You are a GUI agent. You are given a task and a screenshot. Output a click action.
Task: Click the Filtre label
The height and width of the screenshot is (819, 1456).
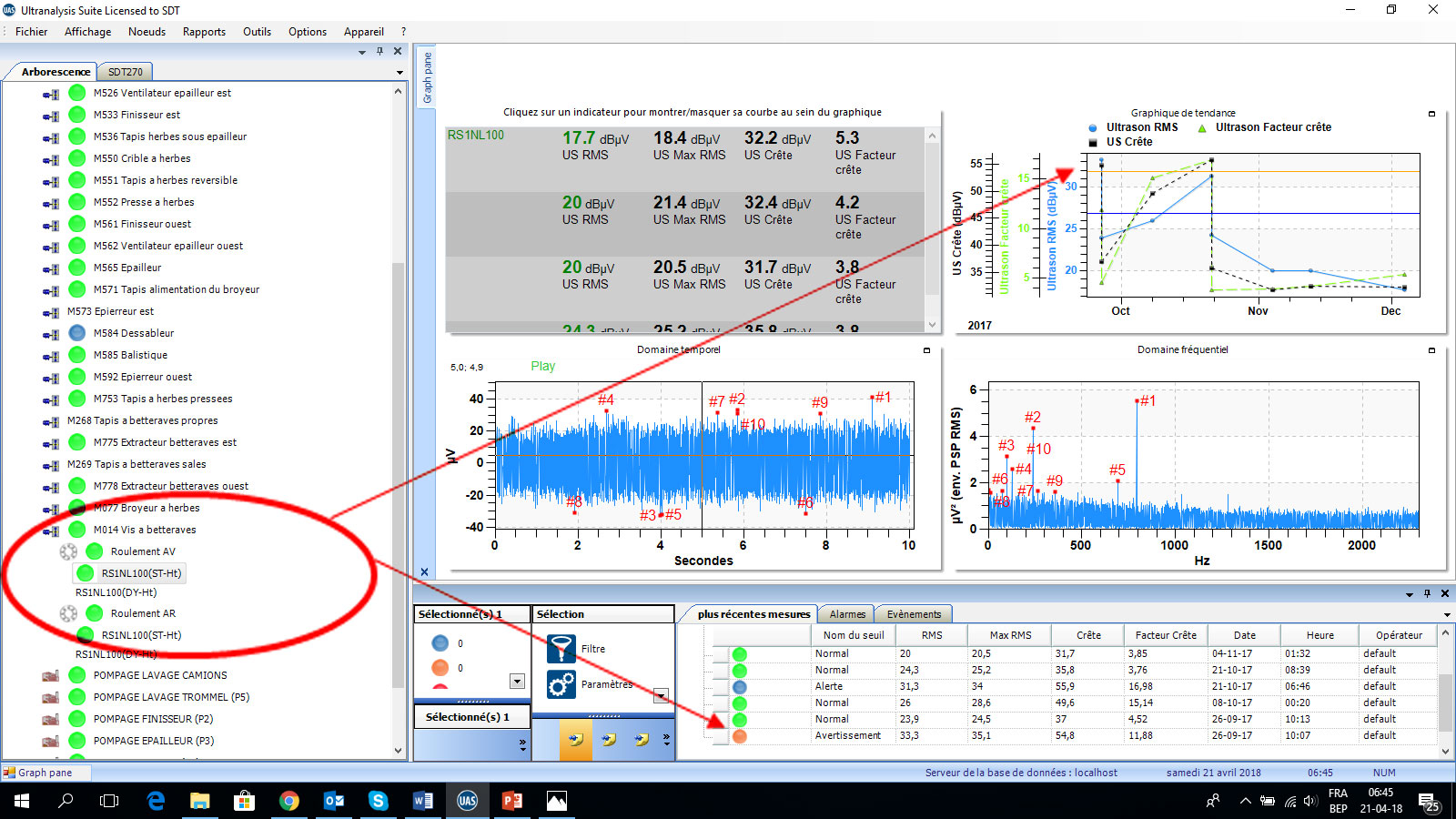[593, 649]
